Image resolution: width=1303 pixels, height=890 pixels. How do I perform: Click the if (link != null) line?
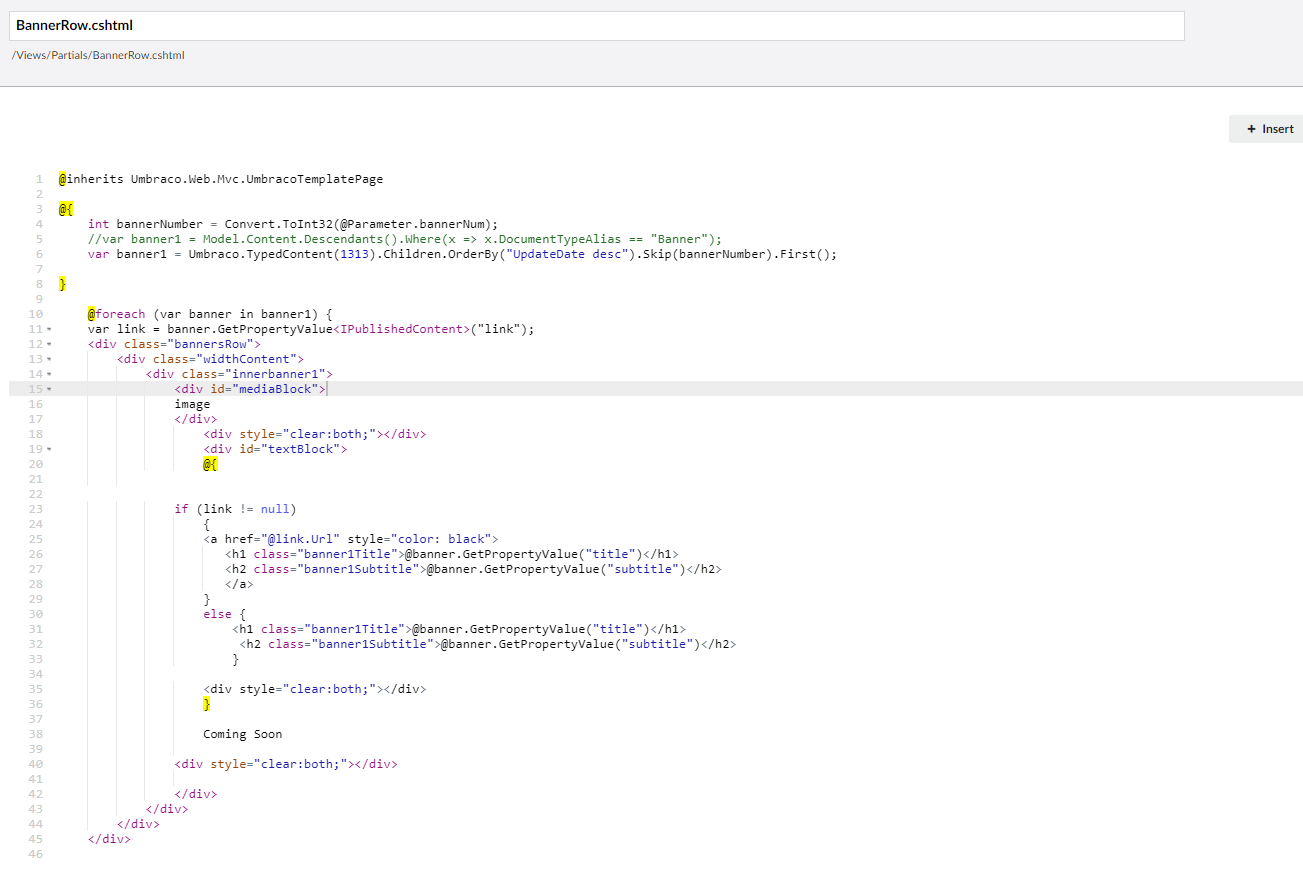[x=235, y=509]
